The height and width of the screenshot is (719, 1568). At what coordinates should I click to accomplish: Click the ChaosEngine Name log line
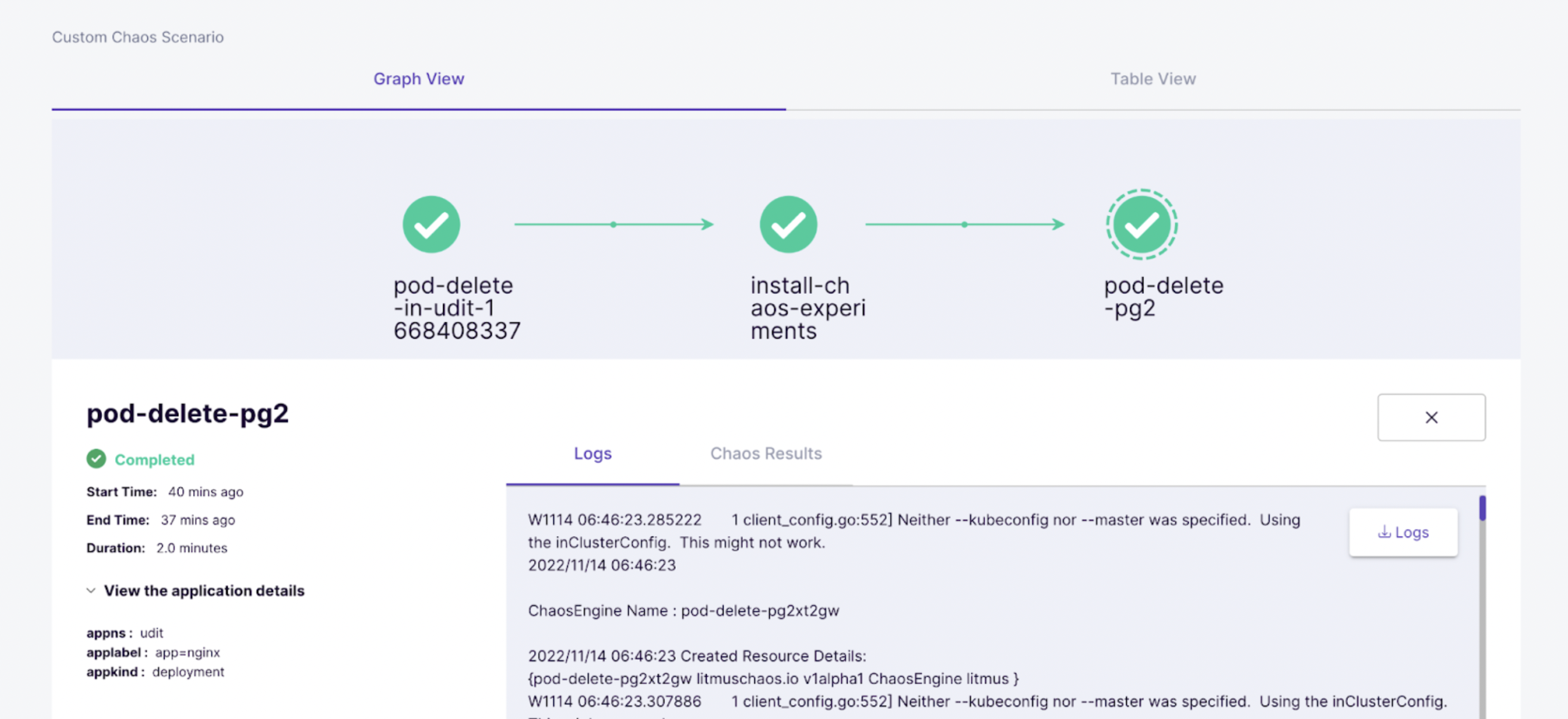(683, 610)
